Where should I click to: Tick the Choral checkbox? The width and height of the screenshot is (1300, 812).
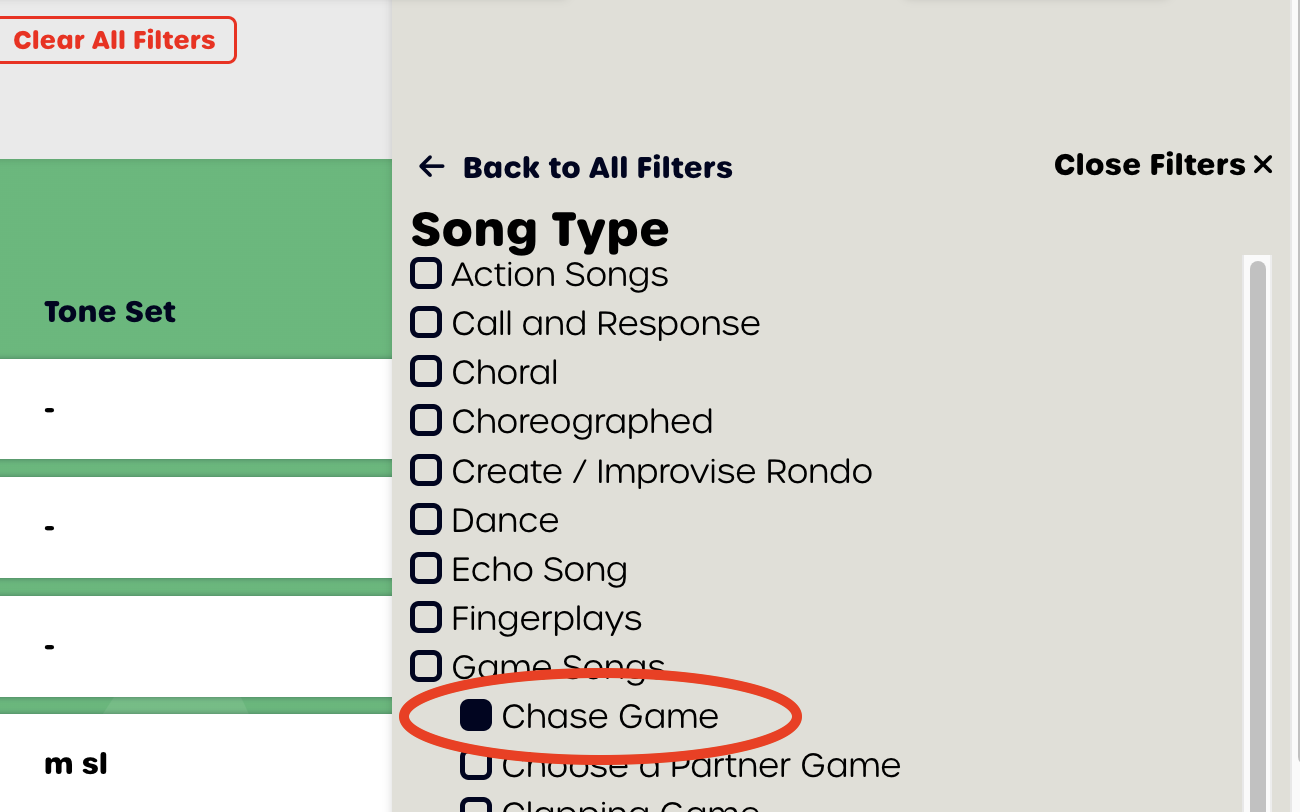click(x=426, y=371)
